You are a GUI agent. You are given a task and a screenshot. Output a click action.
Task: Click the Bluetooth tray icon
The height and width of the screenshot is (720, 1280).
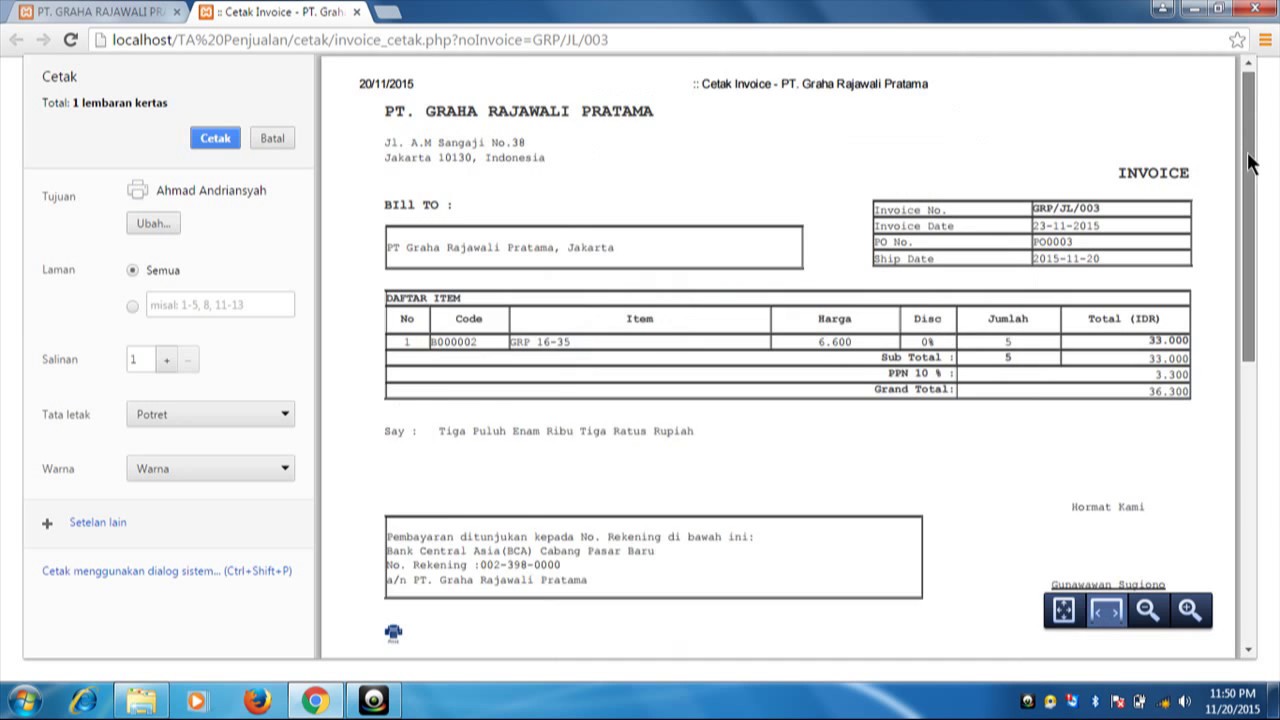tap(1095, 701)
